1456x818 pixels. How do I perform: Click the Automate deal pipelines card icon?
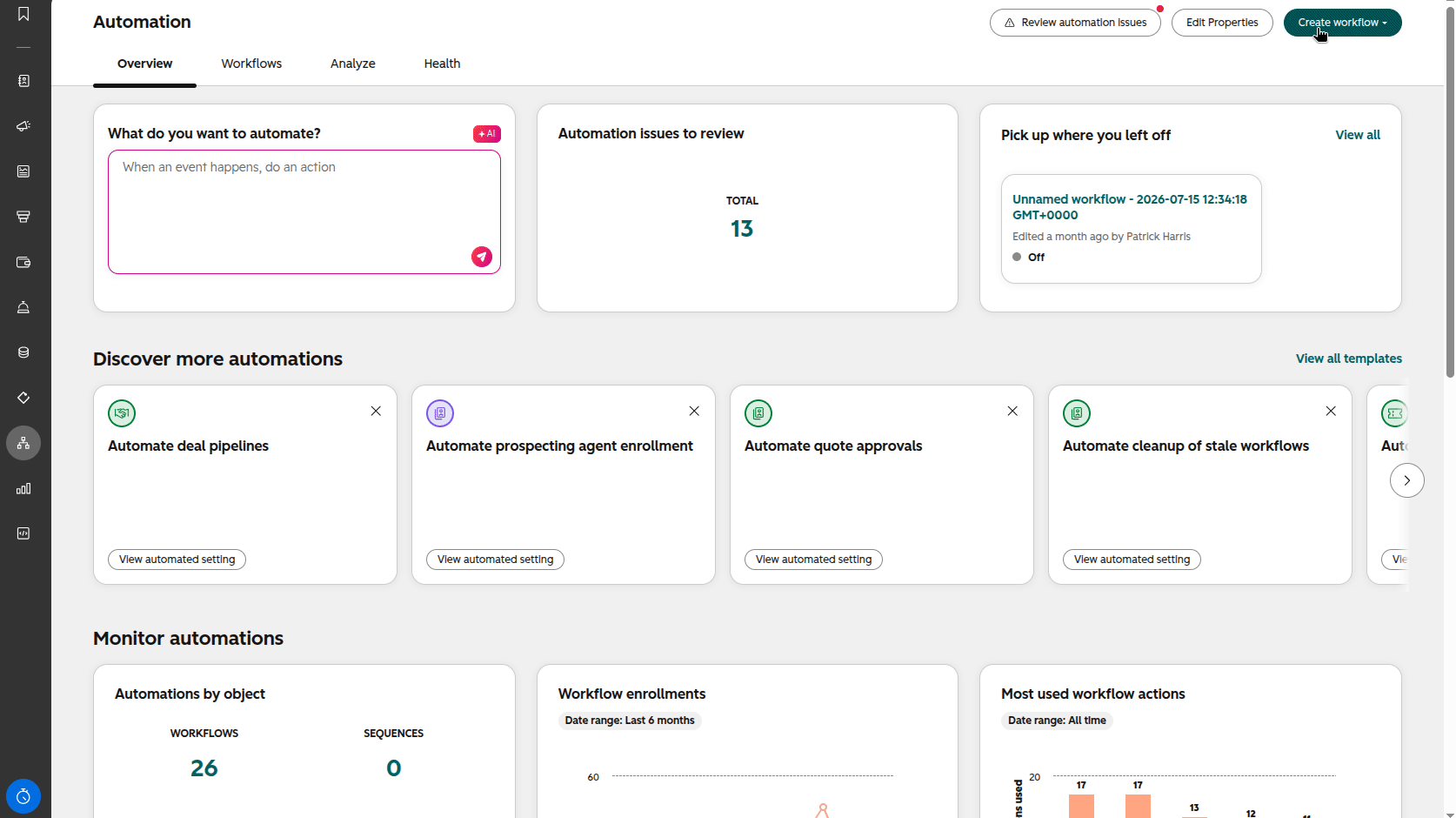122,413
